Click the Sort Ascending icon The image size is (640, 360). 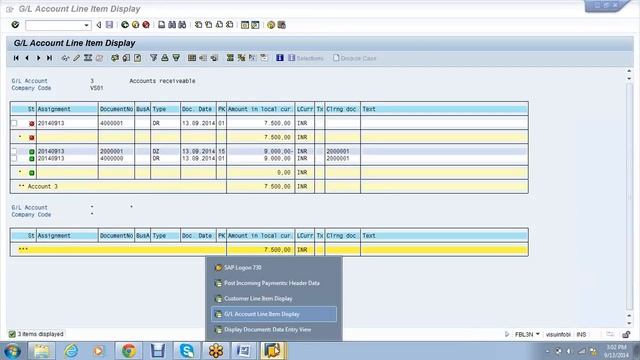(x=164, y=58)
